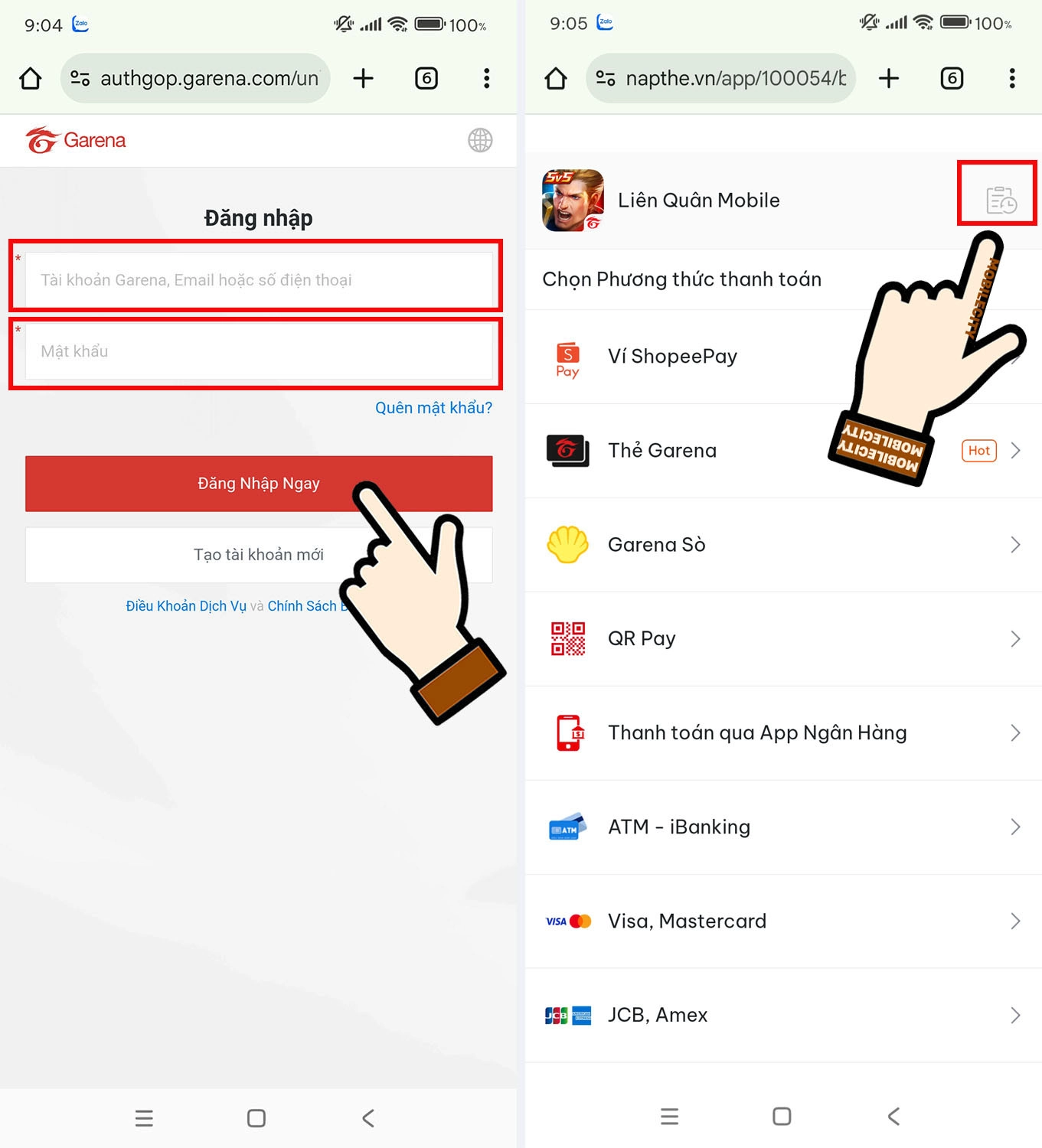Tap Zalo notification icon in right status bar
This screenshot has width=1042, height=1148.
click(606, 23)
